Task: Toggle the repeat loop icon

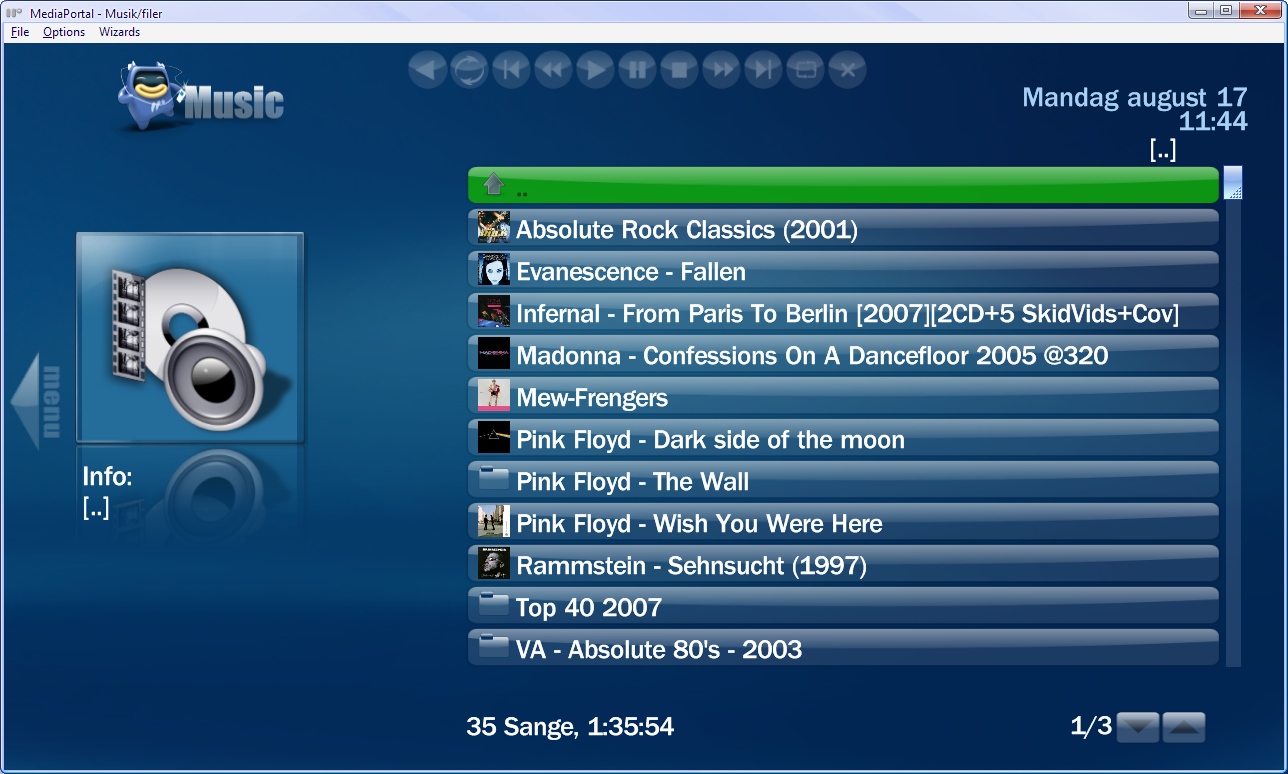Action: pyautogui.click(x=805, y=70)
